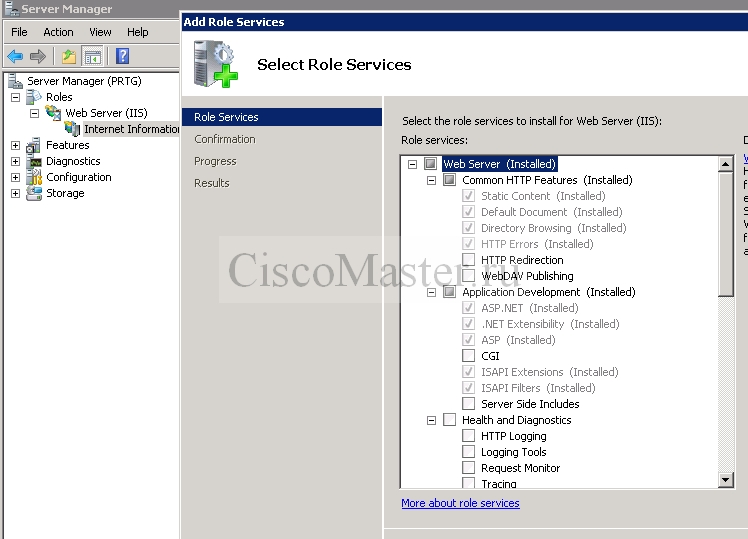Click the Up one level folder icon
The image size is (748, 539).
tap(69, 56)
